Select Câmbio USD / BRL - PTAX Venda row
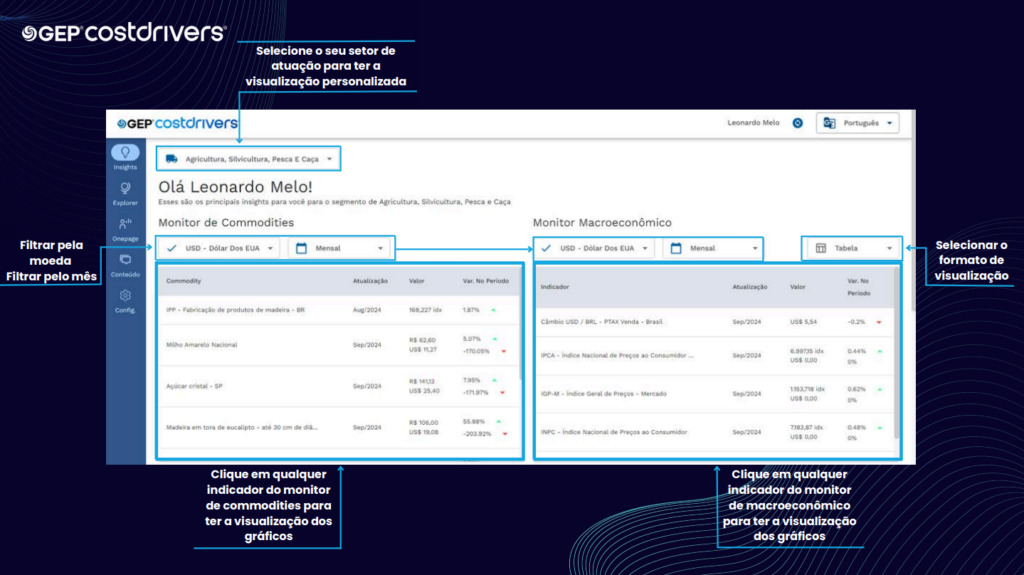 (x=714, y=322)
